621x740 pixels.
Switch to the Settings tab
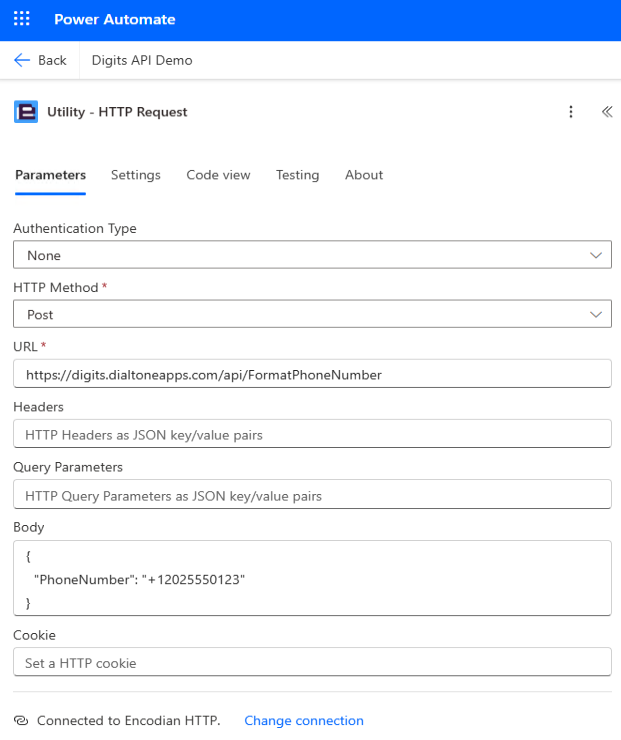(x=136, y=175)
